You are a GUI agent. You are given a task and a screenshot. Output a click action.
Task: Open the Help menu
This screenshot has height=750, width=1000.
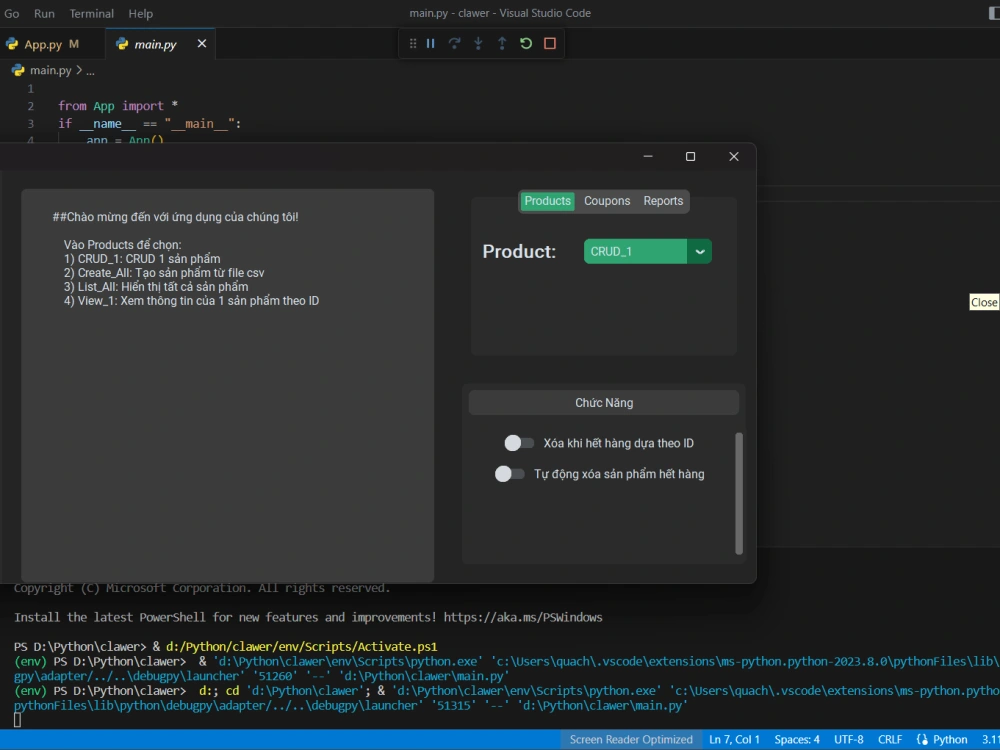[140, 13]
